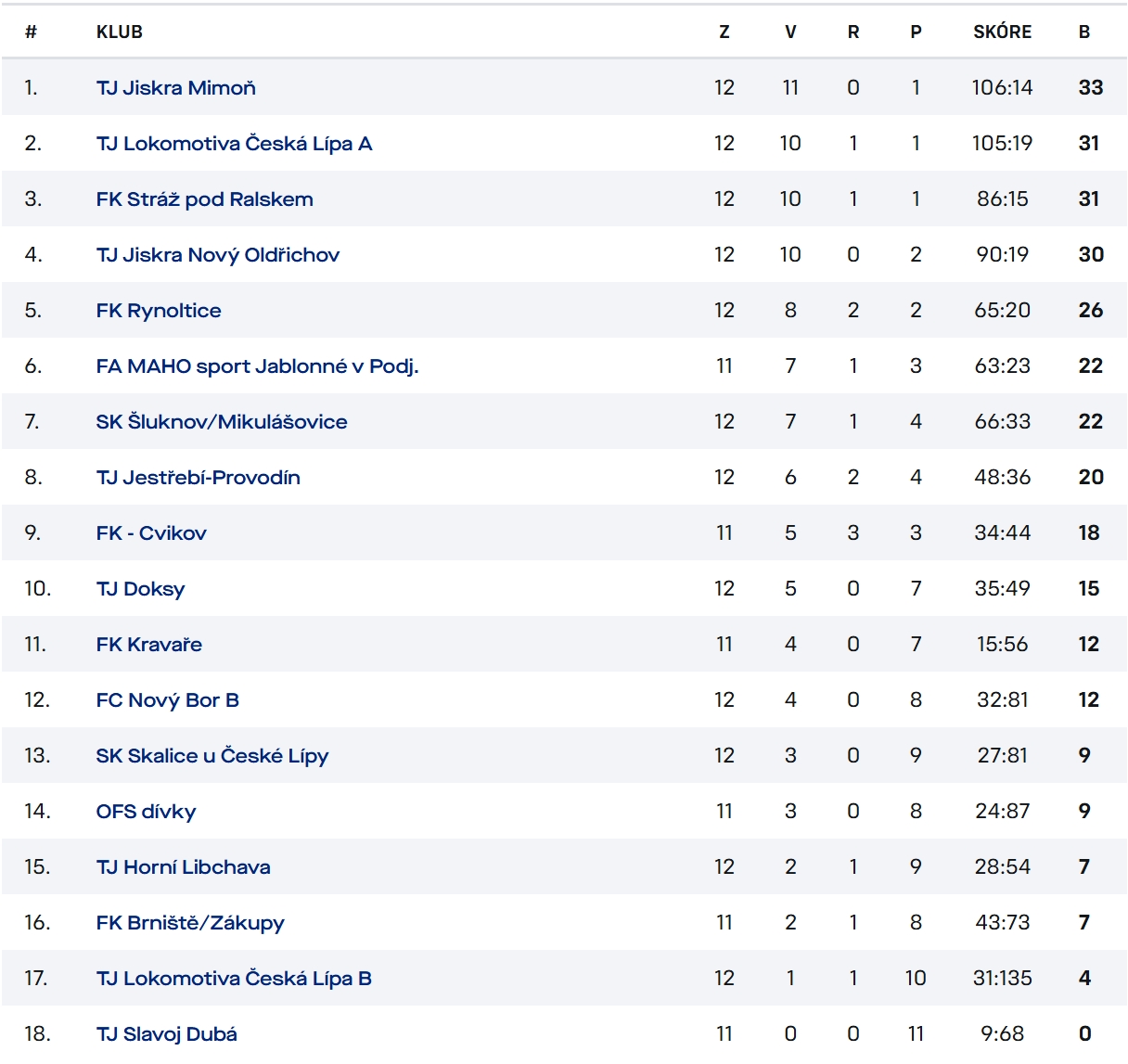Open FK Stráž pod Ralskem team page
The image size is (1128, 1064).
204,199
